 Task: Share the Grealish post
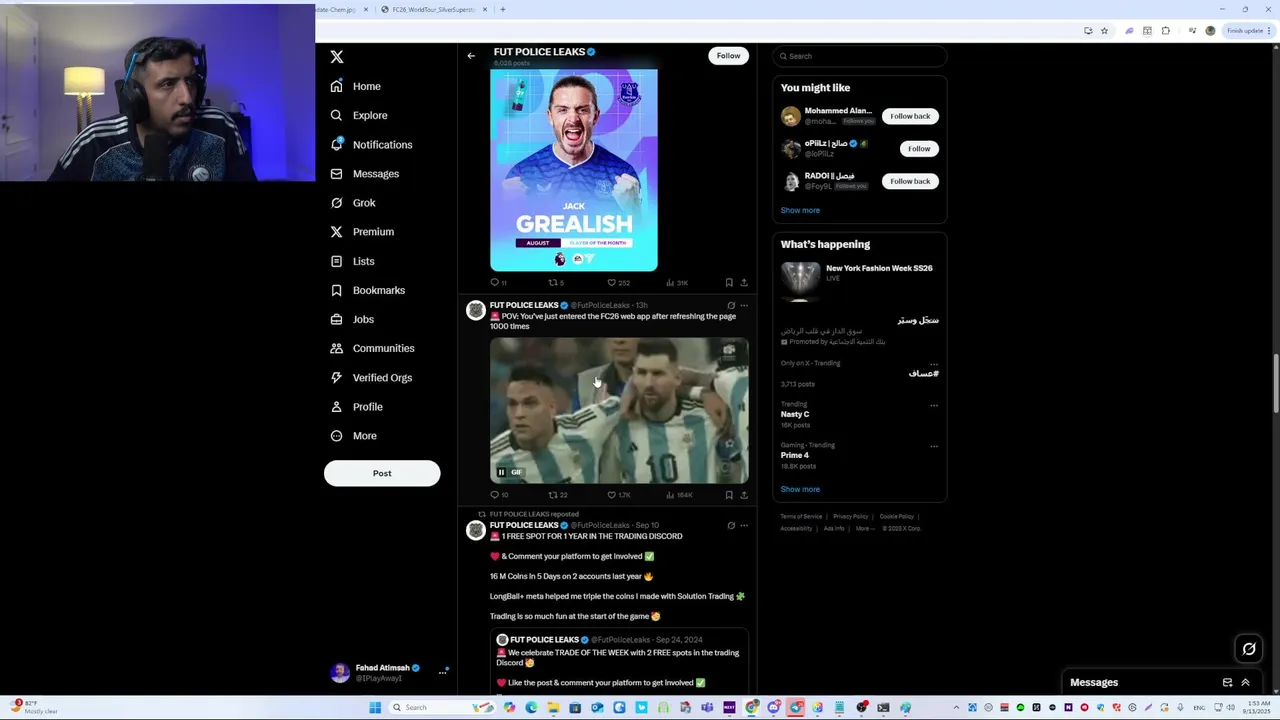coord(743,283)
